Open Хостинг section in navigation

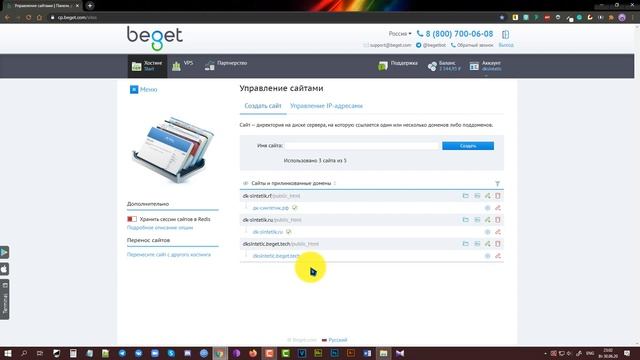[x=147, y=66]
